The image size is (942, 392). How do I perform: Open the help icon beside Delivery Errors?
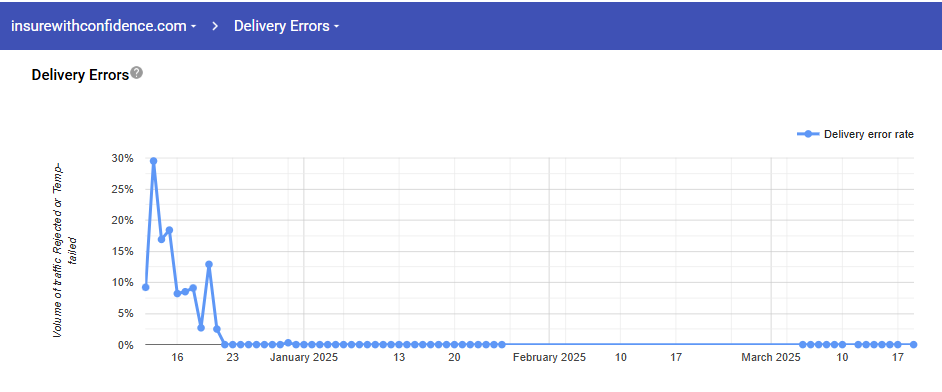pyautogui.click(x=137, y=73)
